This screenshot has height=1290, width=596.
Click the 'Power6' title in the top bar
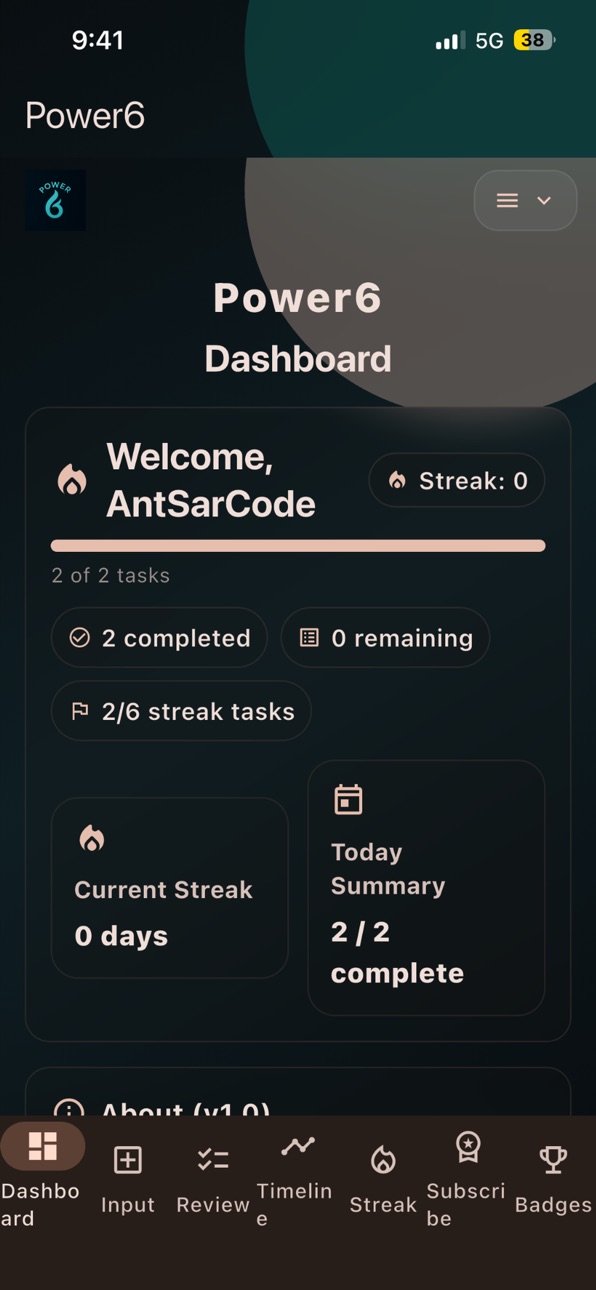[85, 115]
